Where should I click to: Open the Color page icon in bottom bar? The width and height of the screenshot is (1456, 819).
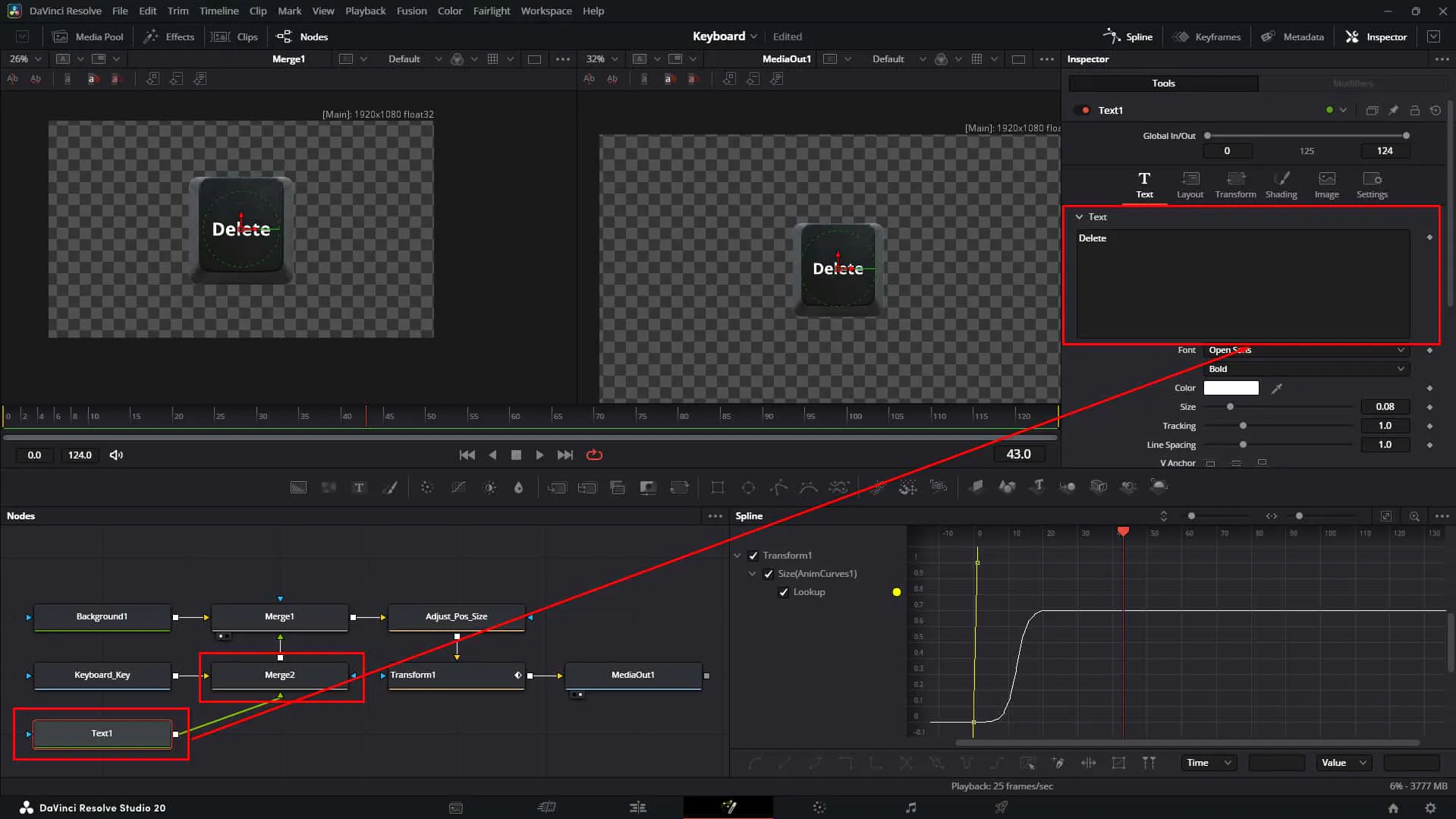[819, 808]
